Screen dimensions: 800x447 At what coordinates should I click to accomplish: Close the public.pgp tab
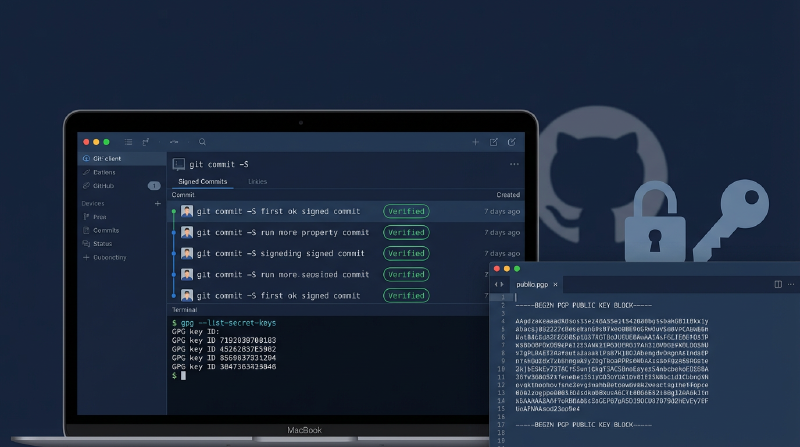[x=555, y=285]
